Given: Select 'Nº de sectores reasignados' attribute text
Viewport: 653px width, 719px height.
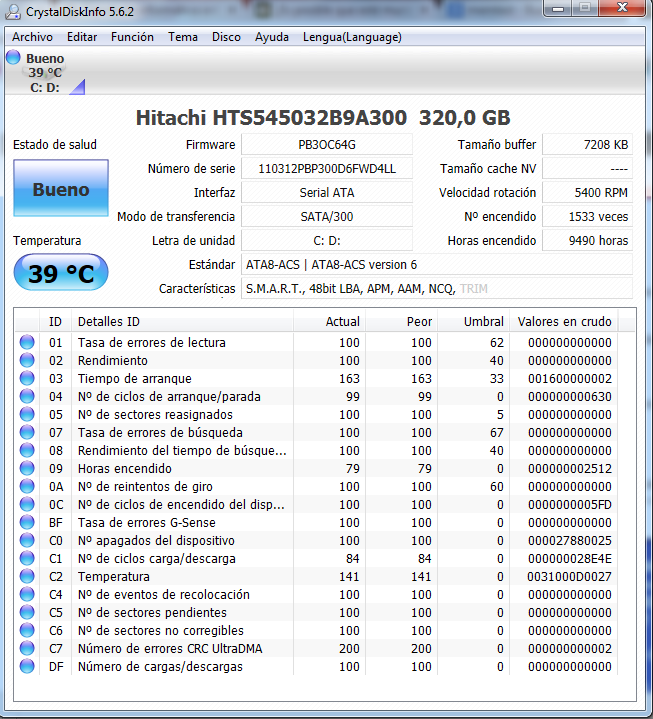Looking at the screenshot, I should (155, 415).
